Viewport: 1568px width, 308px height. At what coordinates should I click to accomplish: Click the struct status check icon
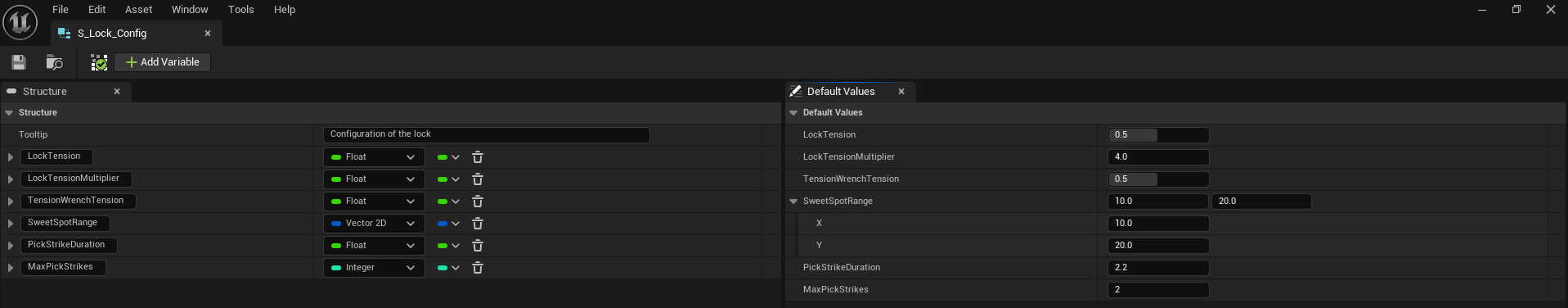click(x=99, y=62)
